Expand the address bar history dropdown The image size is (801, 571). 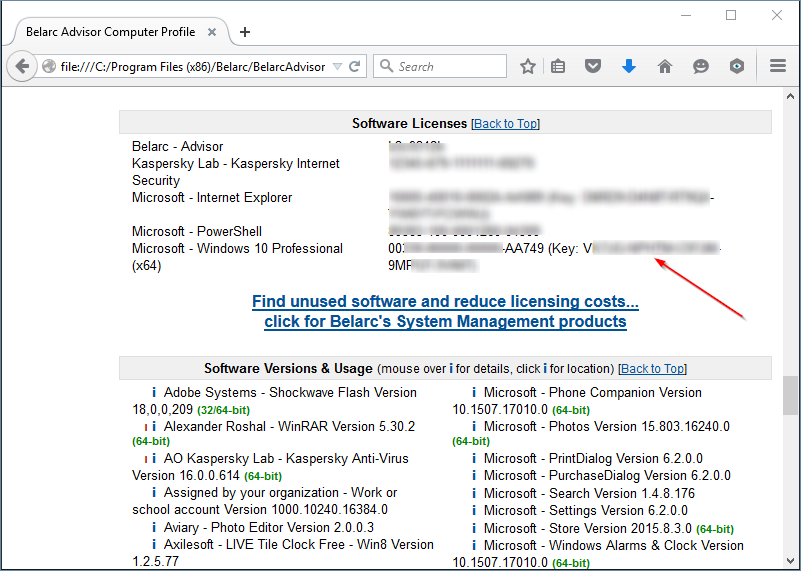[337, 67]
